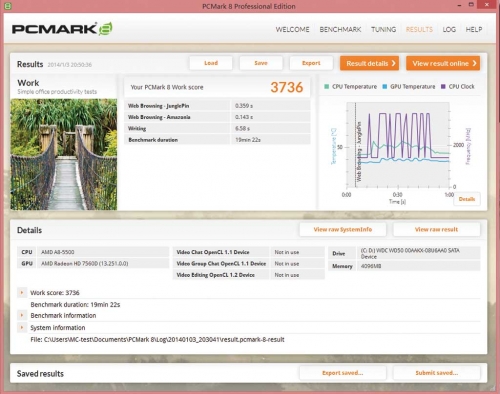
Task: Click Video Group Chat OpenCL 1.1 Device row
Action: pos(249,263)
